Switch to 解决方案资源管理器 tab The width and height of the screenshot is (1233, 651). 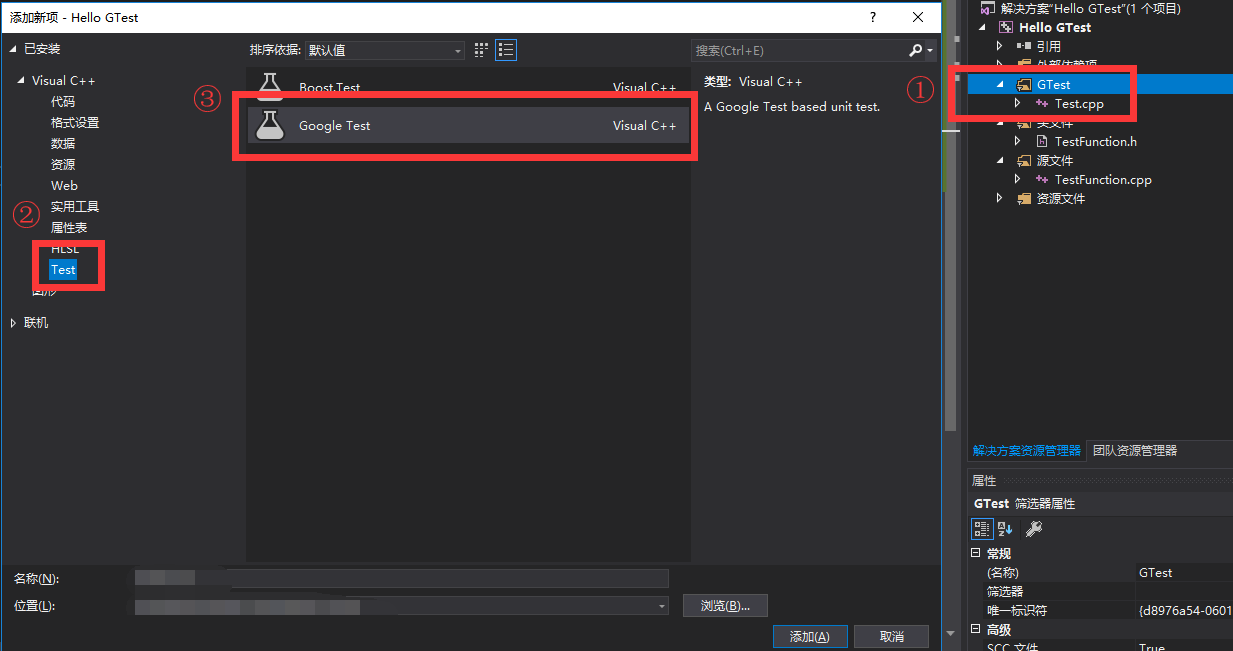[x=1026, y=450]
